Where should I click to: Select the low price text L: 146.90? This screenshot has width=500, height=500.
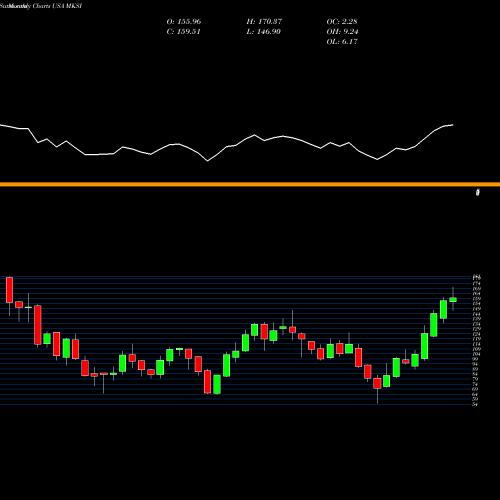click(x=263, y=32)
